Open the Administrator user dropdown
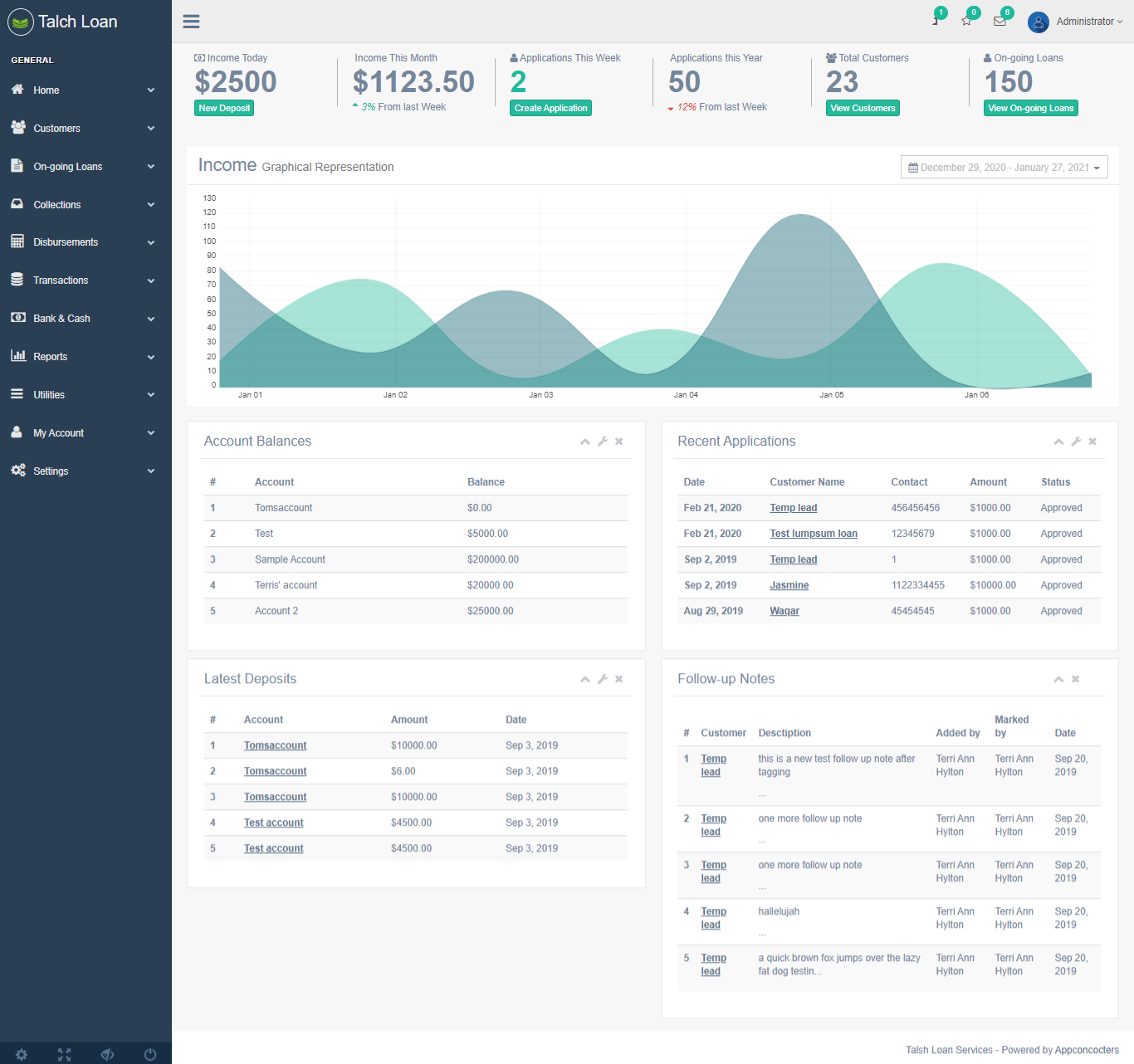 (x=1076, y=22)
